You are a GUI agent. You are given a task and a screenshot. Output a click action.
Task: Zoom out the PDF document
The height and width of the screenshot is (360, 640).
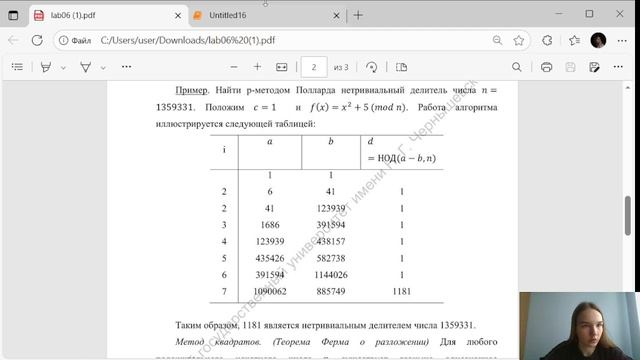tap(233, 67)
